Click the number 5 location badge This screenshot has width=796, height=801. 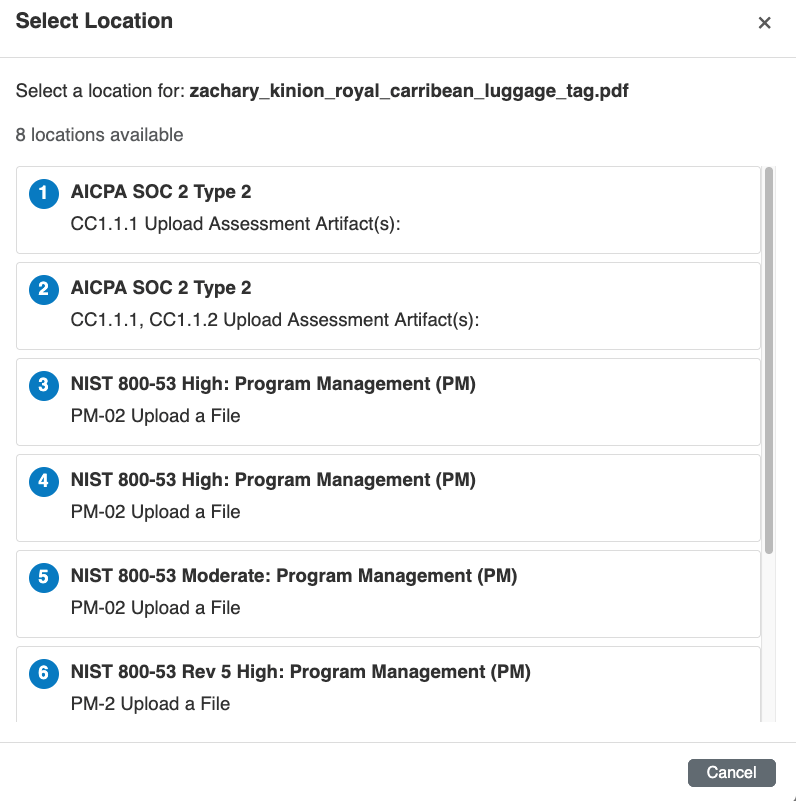pos(44,578)
